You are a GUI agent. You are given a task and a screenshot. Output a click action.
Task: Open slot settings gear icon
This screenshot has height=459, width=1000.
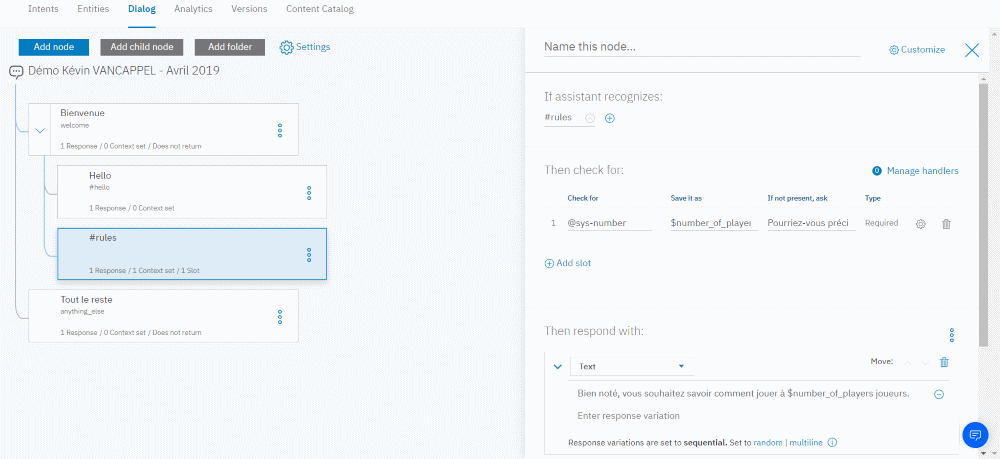920,224
